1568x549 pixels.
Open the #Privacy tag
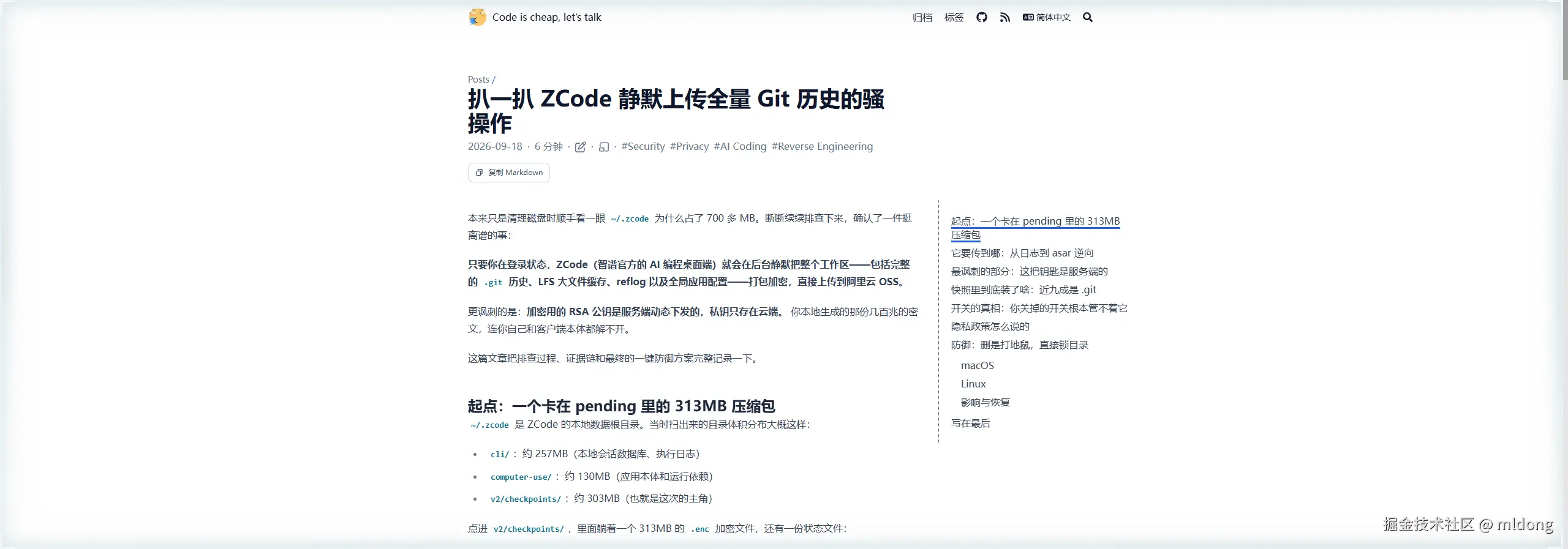[689, 146]
